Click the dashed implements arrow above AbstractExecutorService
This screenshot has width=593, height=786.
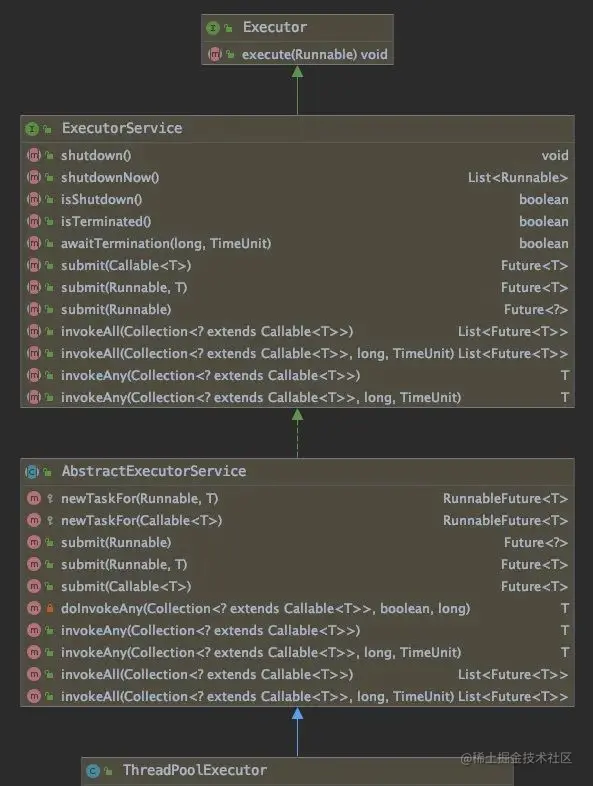click(x=297, y=434)
